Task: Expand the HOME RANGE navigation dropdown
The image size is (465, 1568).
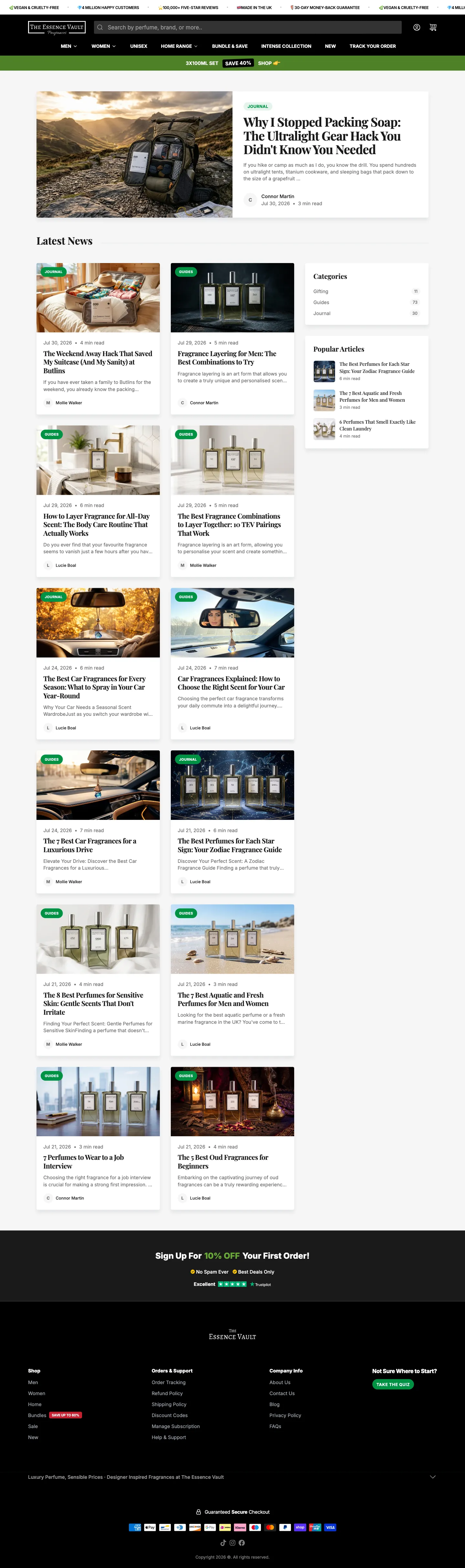Action: pyautogui.click(x=179, y=46)
